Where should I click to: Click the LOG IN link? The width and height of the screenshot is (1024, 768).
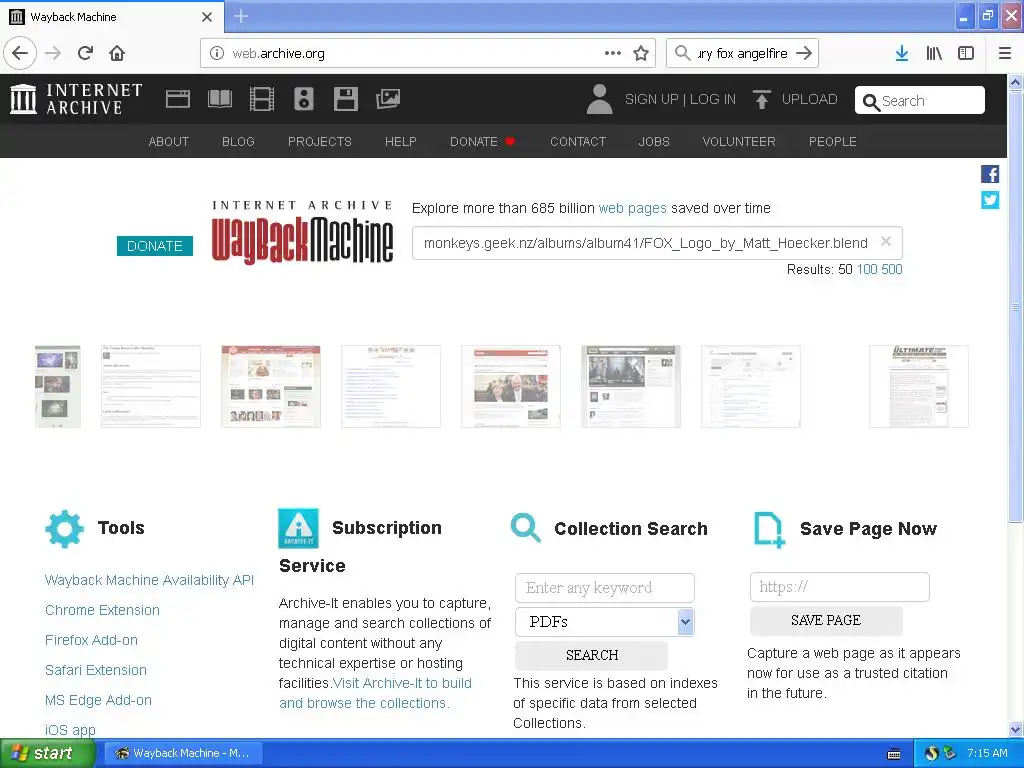tap(713, 99)
